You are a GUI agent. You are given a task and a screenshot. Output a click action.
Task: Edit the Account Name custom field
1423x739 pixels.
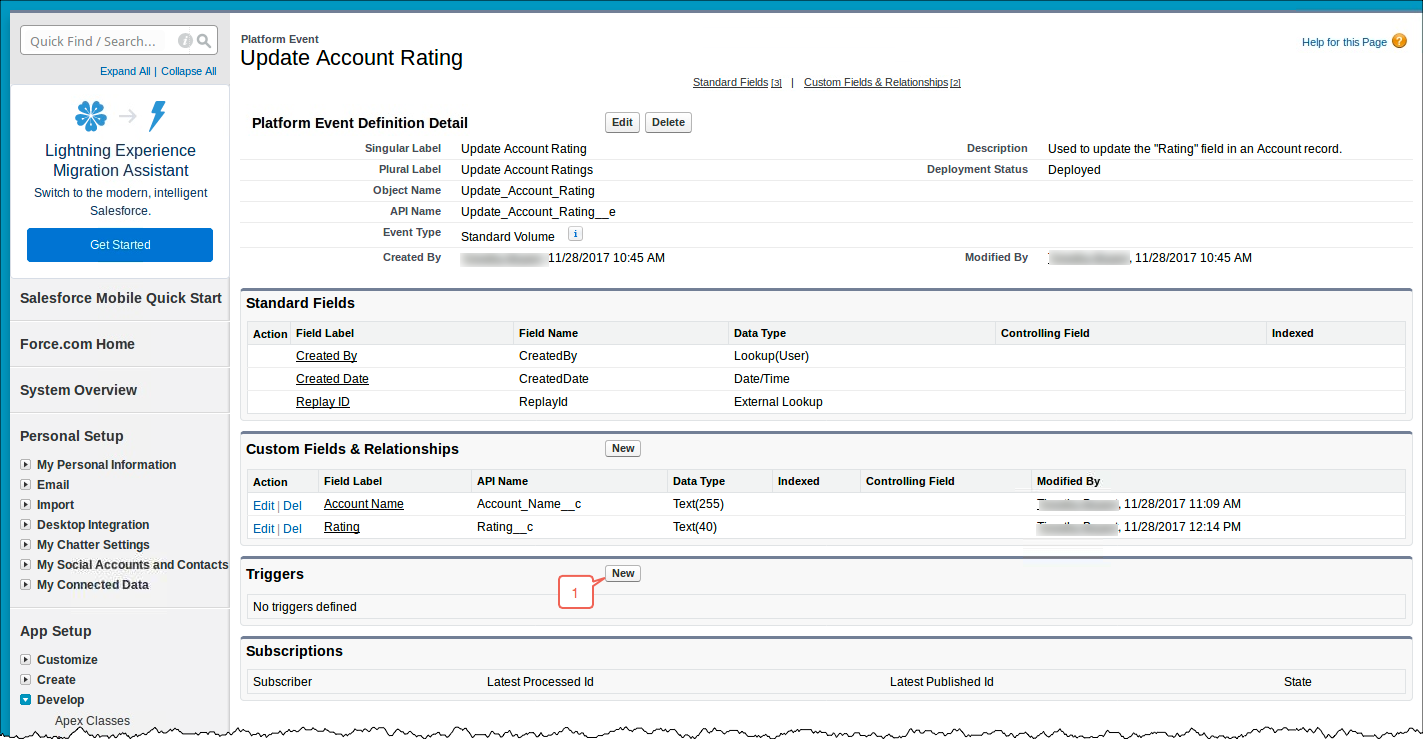tap(263, 506)
